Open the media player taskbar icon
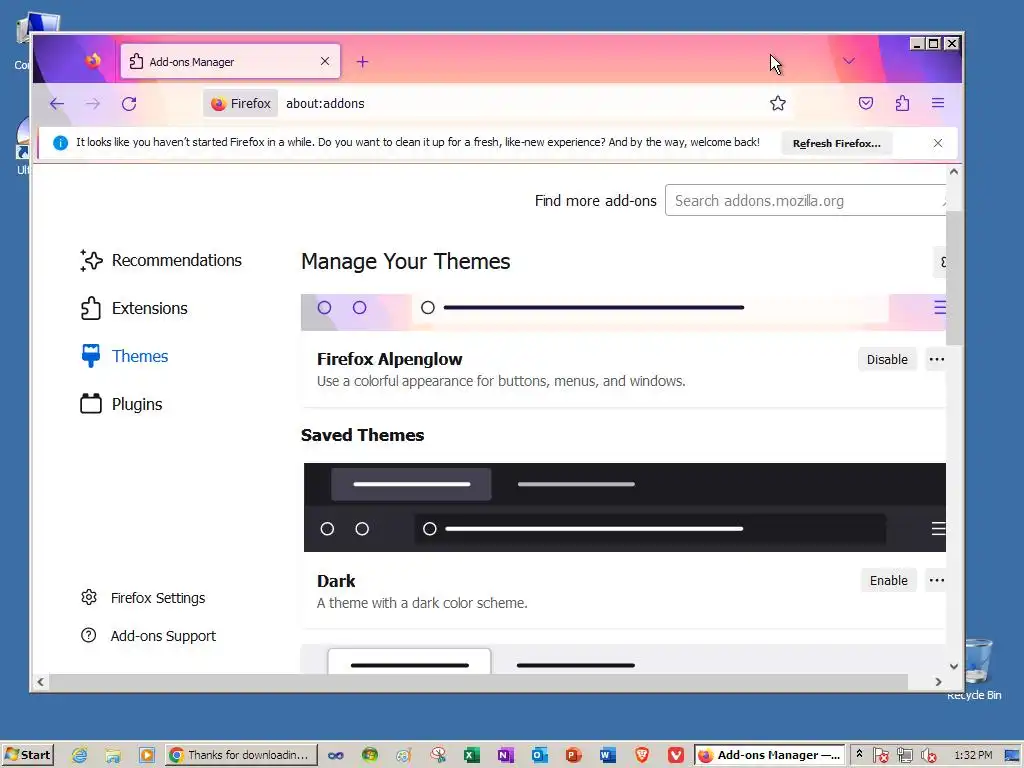The image size is (1024, 768). click(x=147, y=755)
